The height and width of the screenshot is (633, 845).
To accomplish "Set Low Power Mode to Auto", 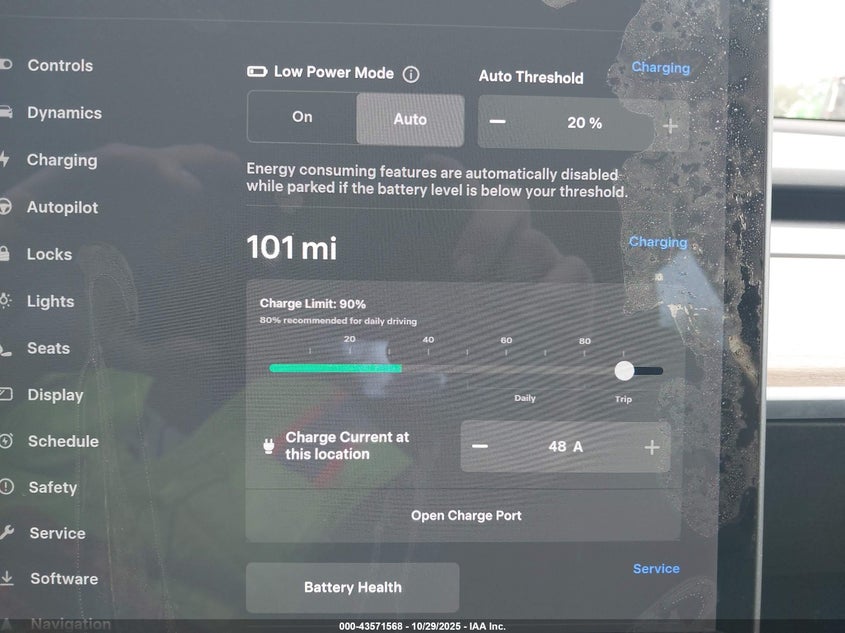I will click(x=410, y=119).
